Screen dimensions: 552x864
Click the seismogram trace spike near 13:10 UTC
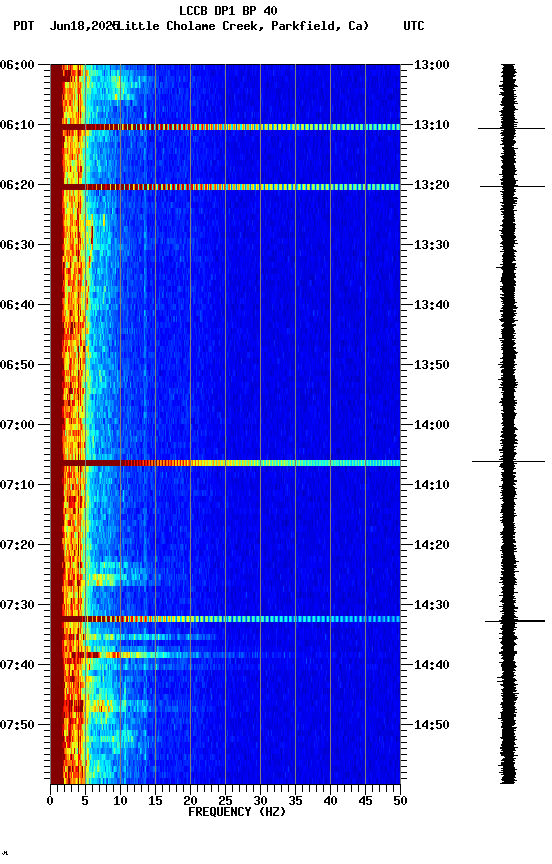511,128
